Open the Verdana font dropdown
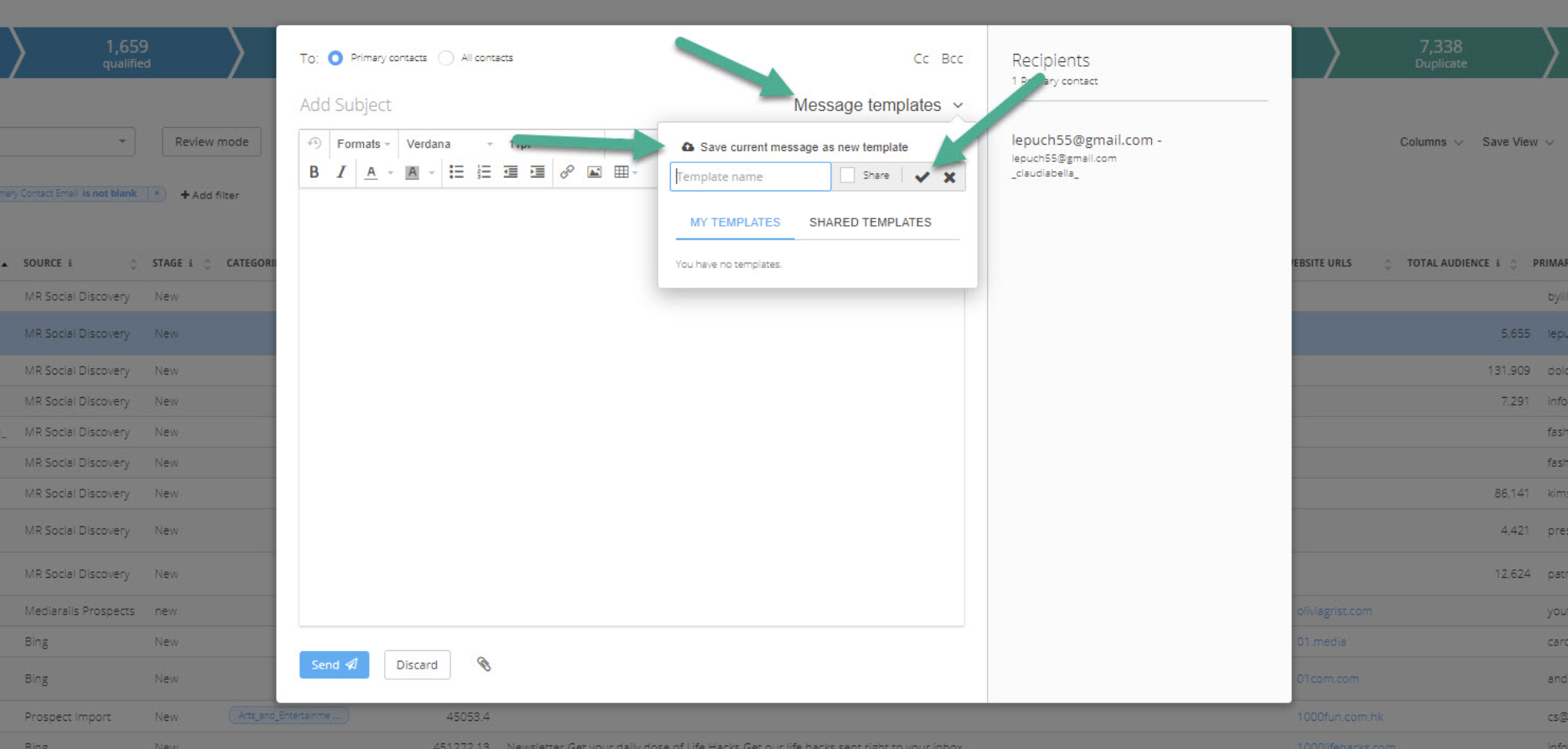Viewport: 1568px width, 749px height. (448, 144)
